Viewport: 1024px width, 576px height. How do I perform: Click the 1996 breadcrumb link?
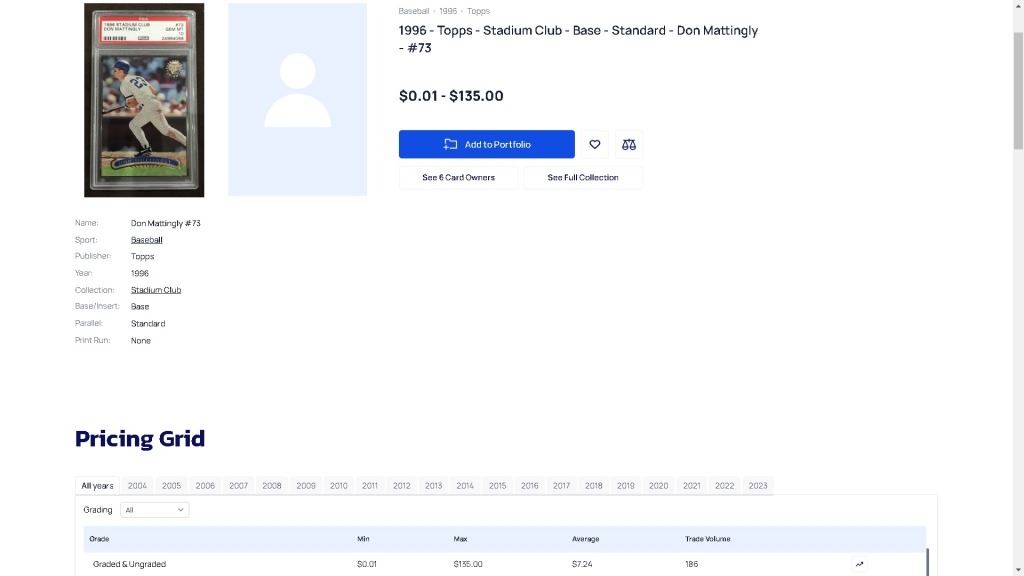(x=447, y=11)
